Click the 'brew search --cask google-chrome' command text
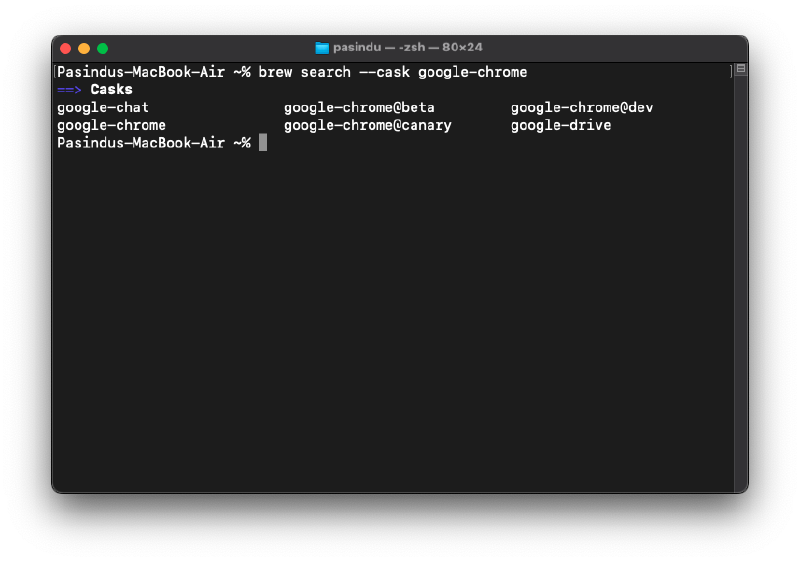Image resolution: width=800 pixels, height=562 pixels. tap(392, 72)
